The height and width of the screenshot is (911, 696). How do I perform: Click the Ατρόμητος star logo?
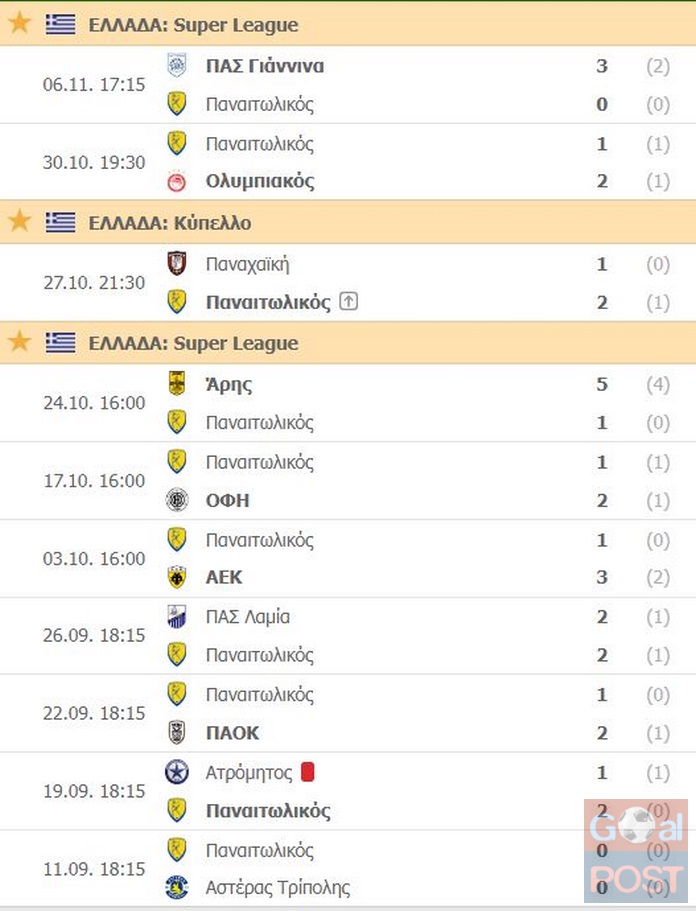point(177,772)
